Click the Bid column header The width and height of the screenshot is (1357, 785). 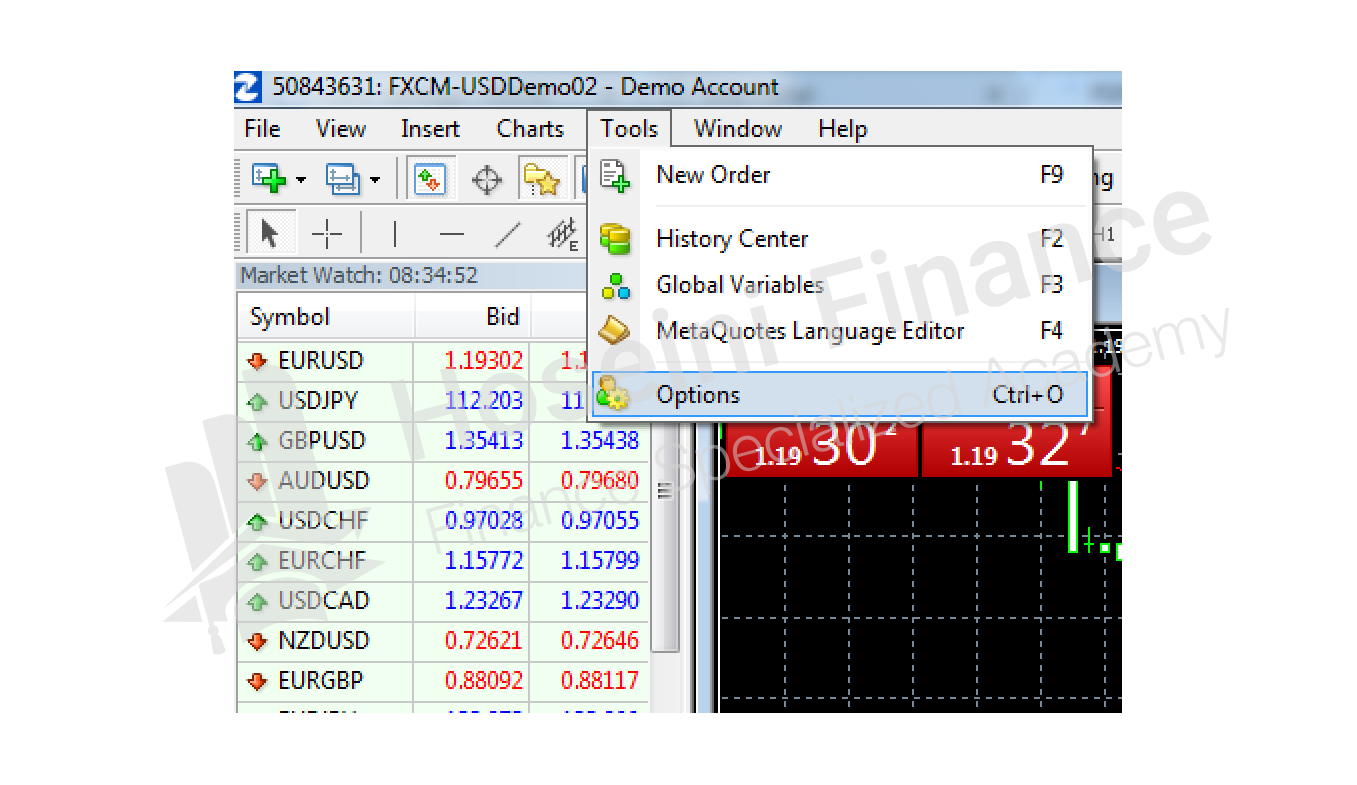coord(473,317)
